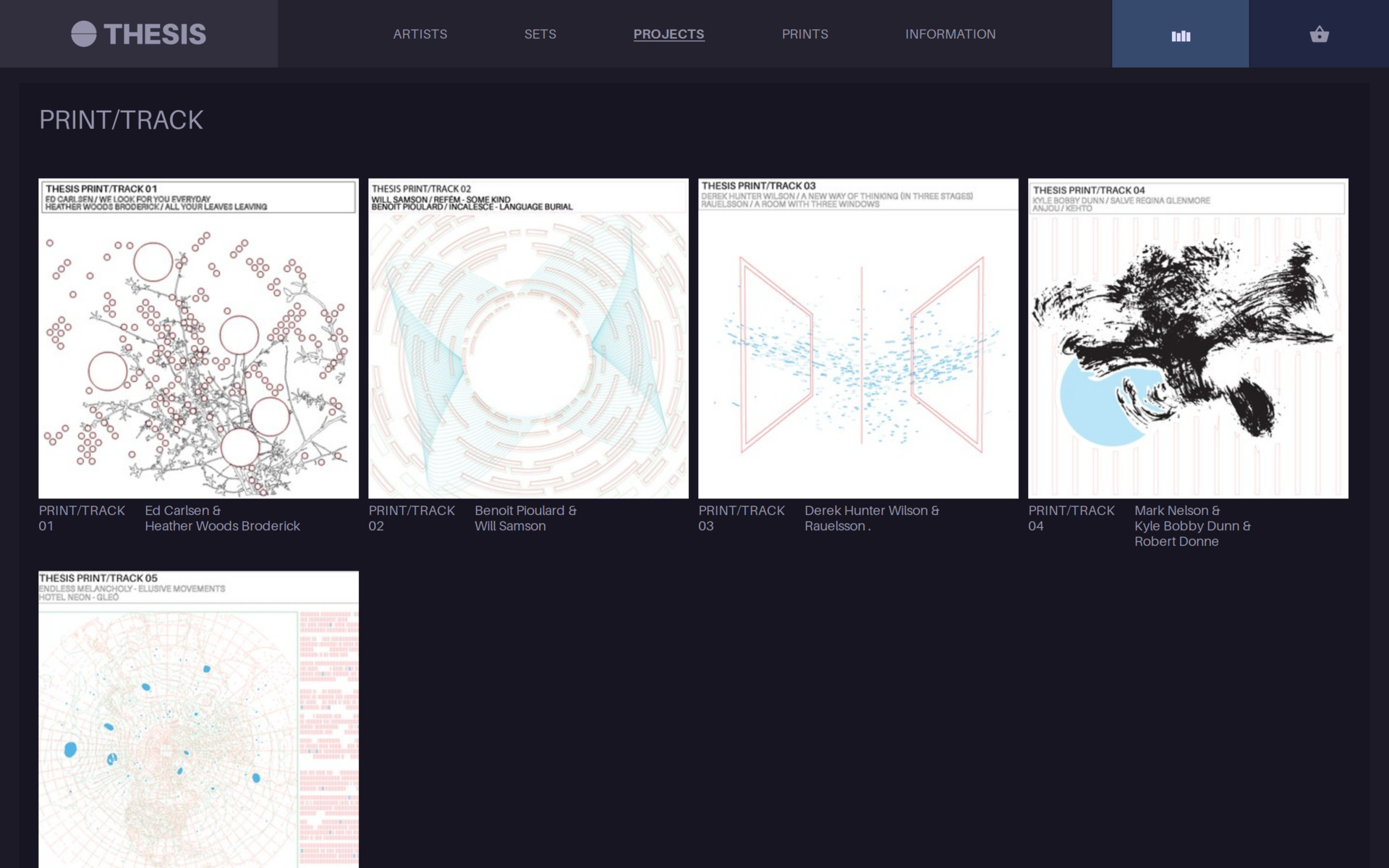
Task: Select the PROJECTS navigation item
Action: tap(668, 34)
